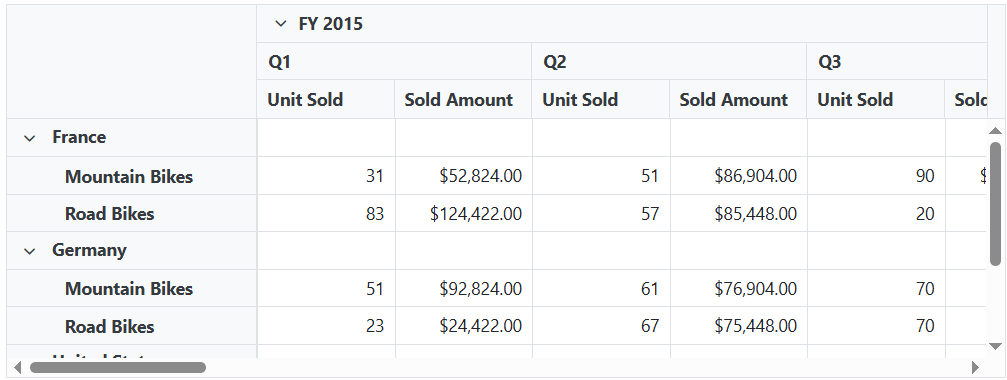
Task: Click the cell with value 57
Action: 601,213
